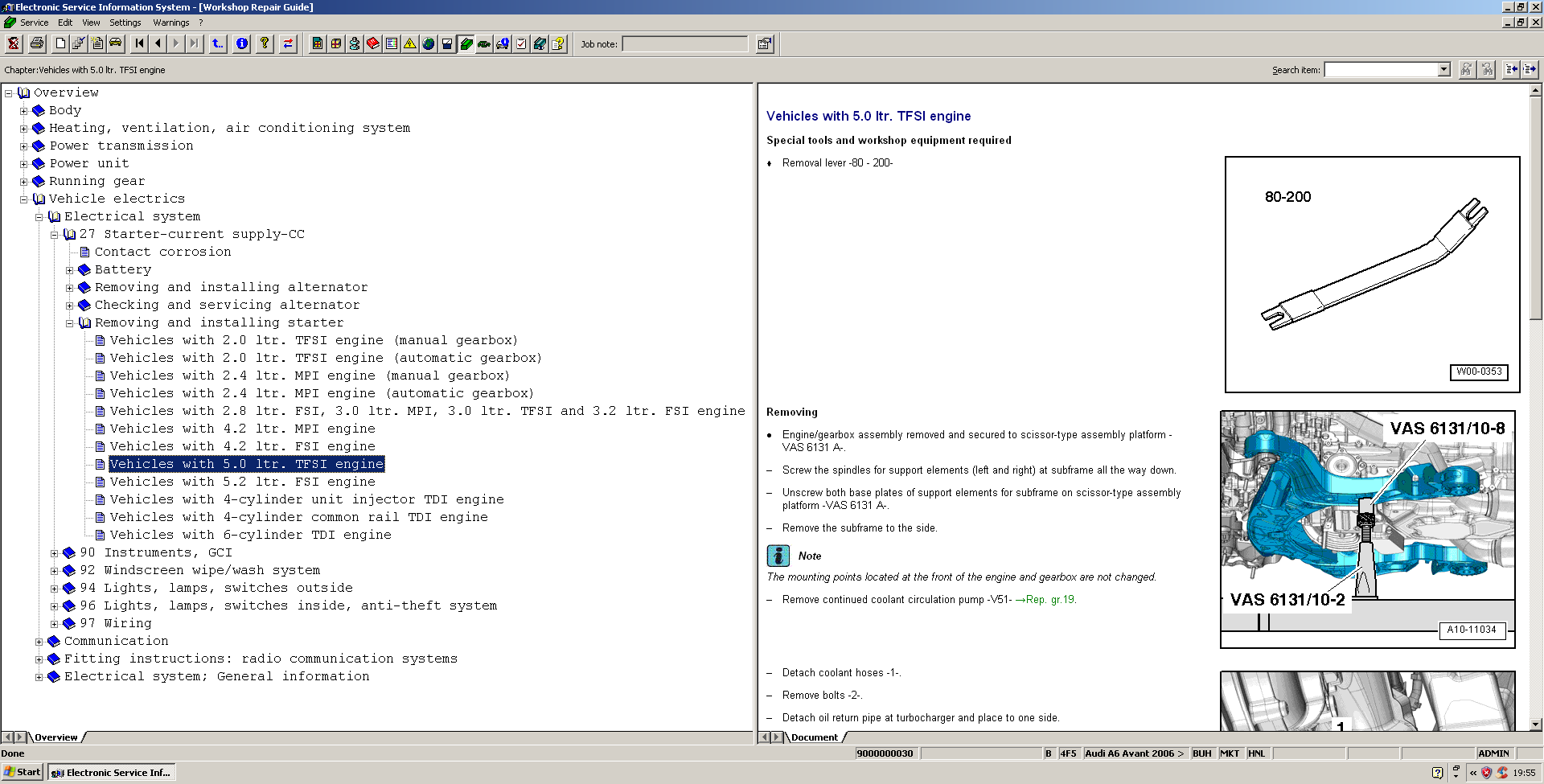The image size is (1544, 784).
Task: Expand the Battery tree node
Action: 70,270
